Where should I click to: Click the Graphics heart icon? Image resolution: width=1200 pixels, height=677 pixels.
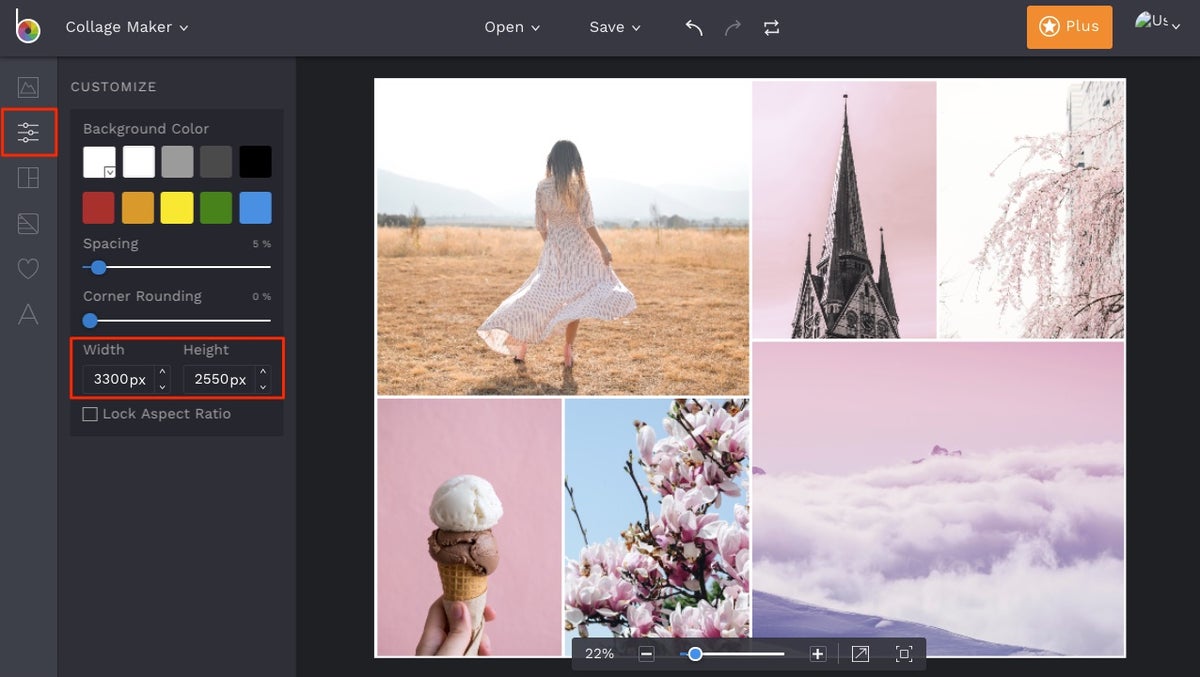(x=28, y=268)
